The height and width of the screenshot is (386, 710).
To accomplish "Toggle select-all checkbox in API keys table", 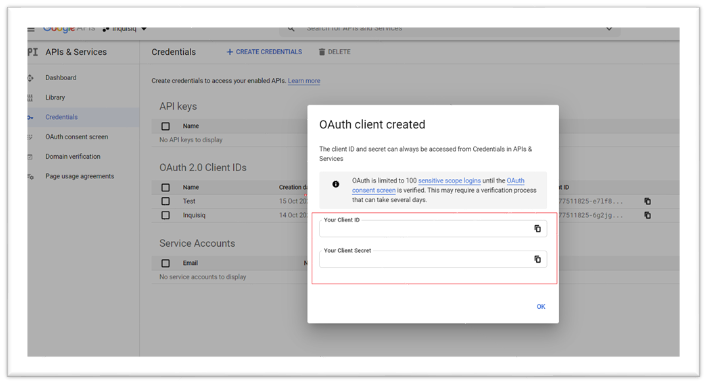I will click(166, 126).
